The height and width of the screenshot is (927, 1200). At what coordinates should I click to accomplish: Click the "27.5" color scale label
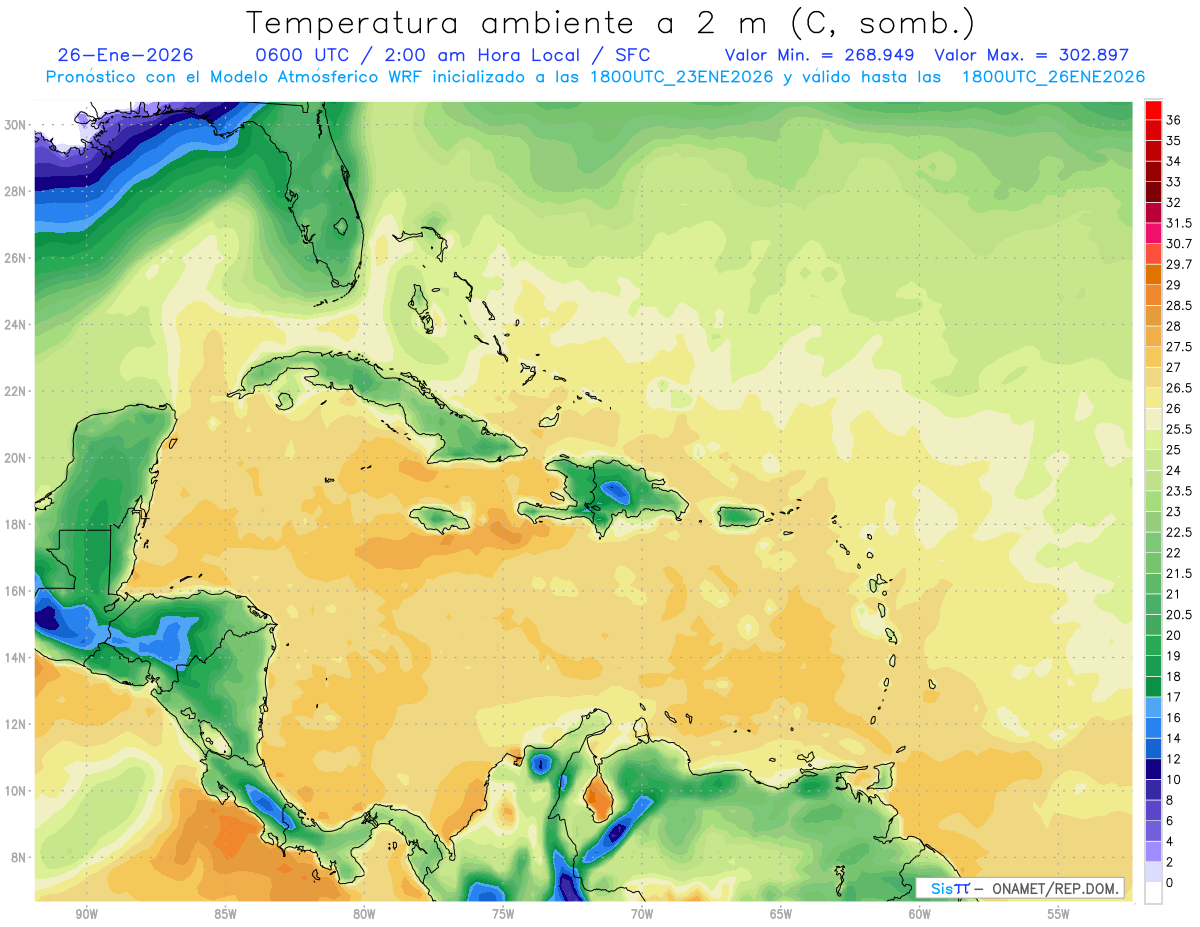tap(1179, 347)
